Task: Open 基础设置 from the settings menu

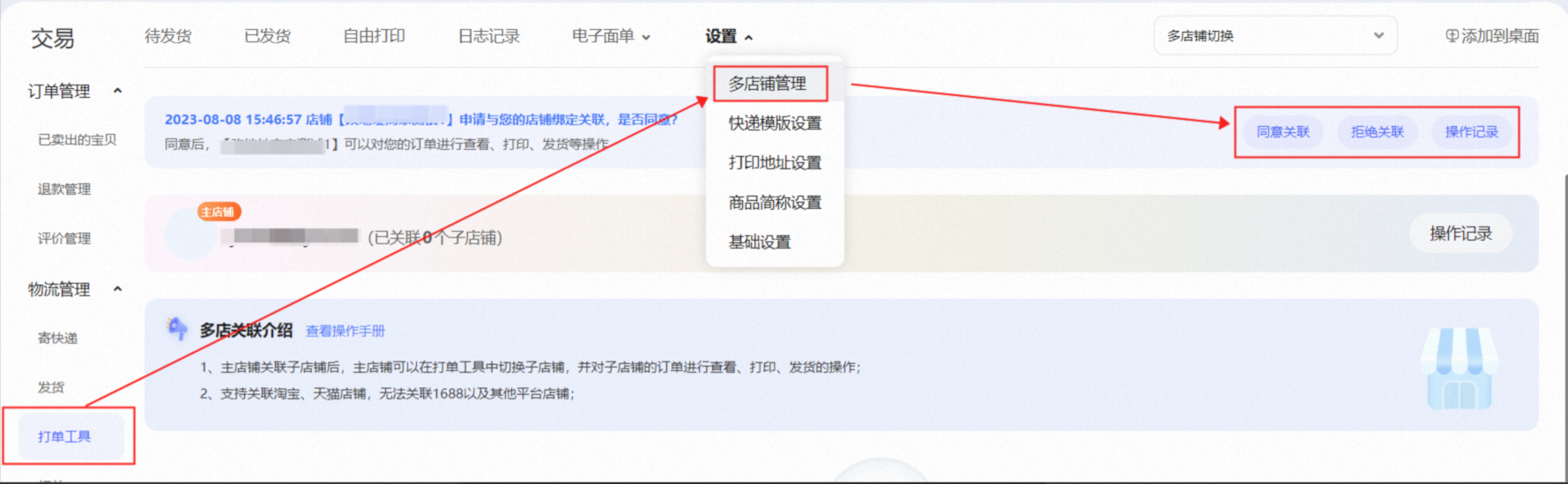Action: pos(760,242)
